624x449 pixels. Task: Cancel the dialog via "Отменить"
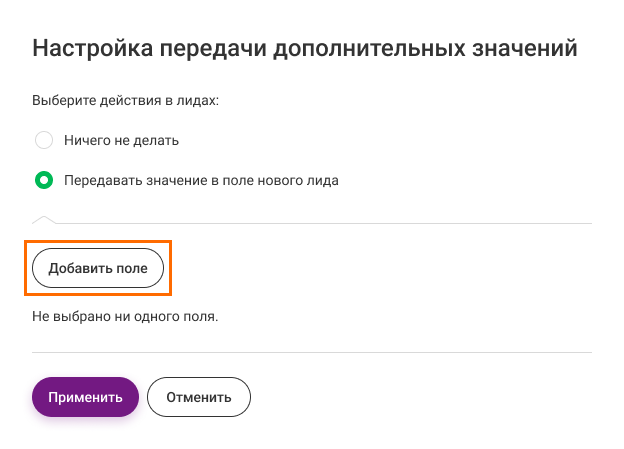(199, 397)
